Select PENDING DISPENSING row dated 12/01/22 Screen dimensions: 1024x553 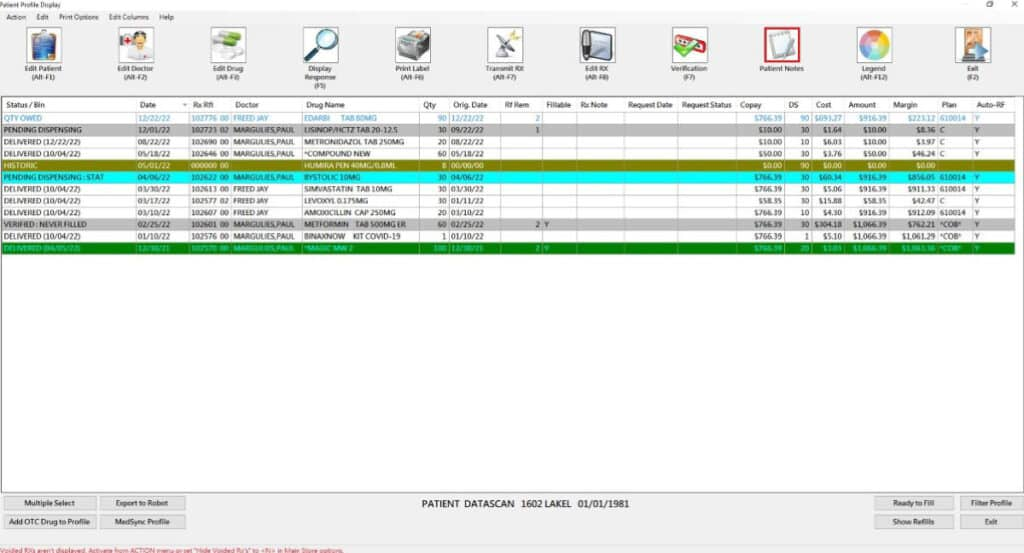pyautogui.click(x=508, y=130)
